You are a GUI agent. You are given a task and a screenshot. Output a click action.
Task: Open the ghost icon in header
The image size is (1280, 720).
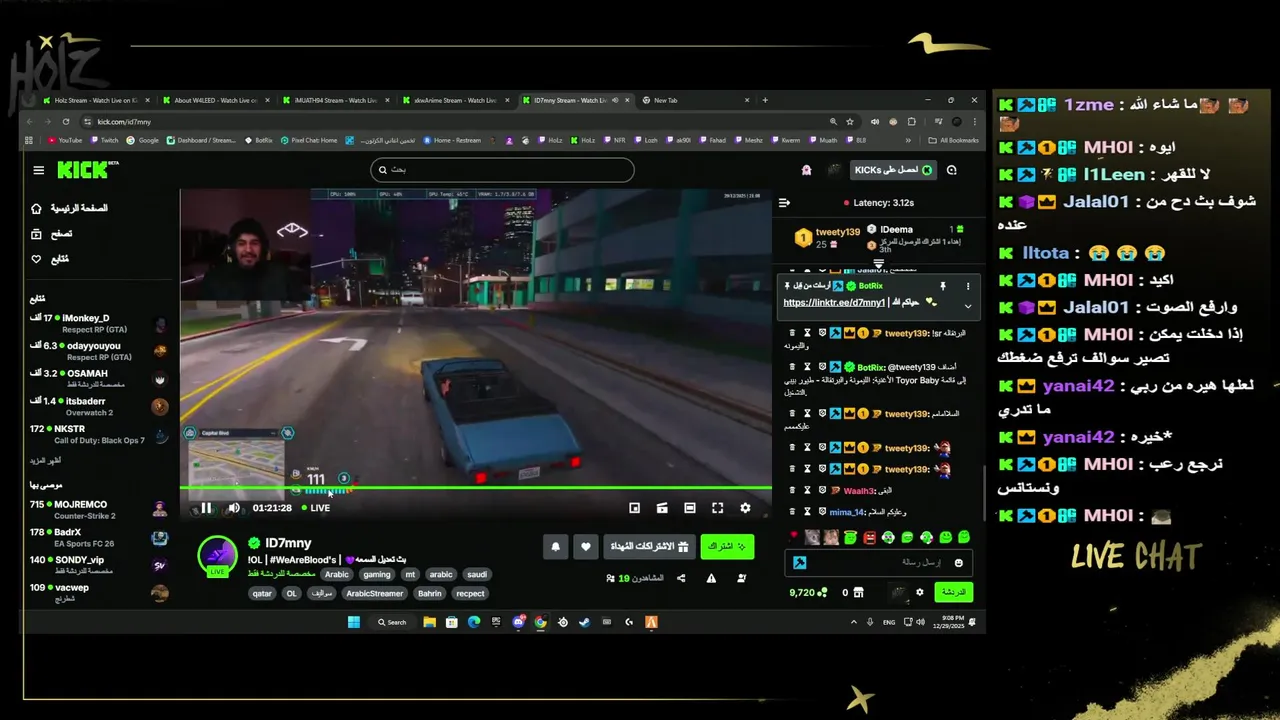[806, 170]
